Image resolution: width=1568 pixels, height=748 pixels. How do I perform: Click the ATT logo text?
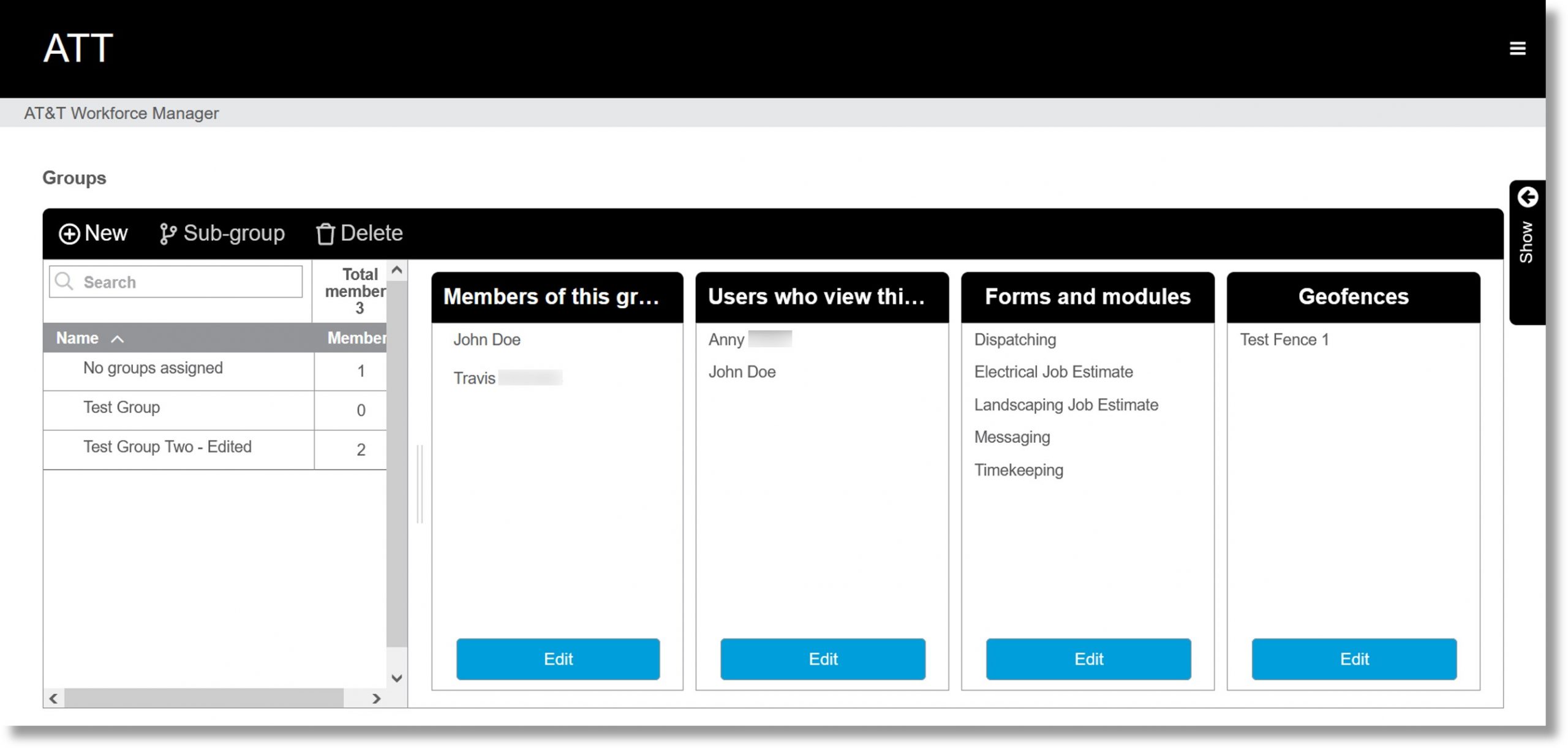click(x=78, y=48)
